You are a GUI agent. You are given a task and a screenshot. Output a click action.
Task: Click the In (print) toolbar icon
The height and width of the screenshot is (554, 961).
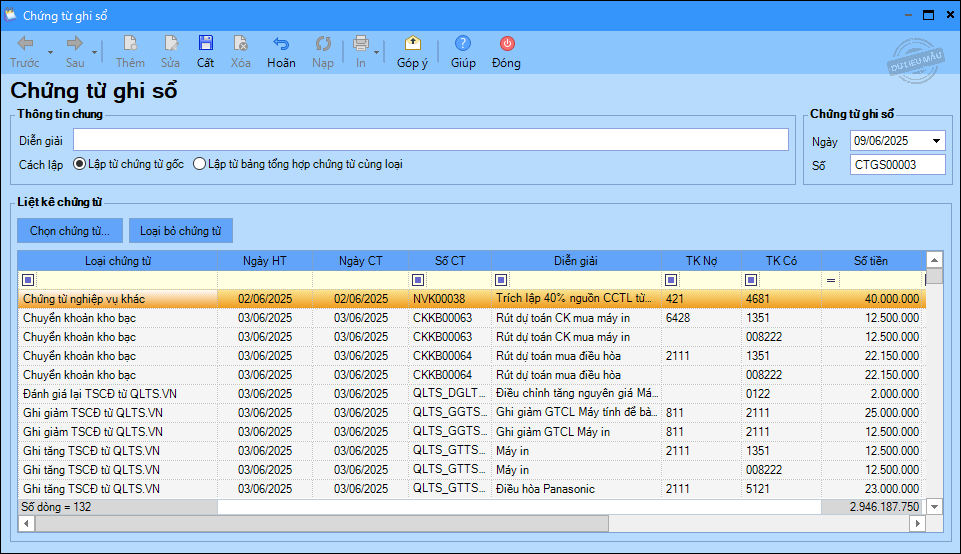coord(361,52)
